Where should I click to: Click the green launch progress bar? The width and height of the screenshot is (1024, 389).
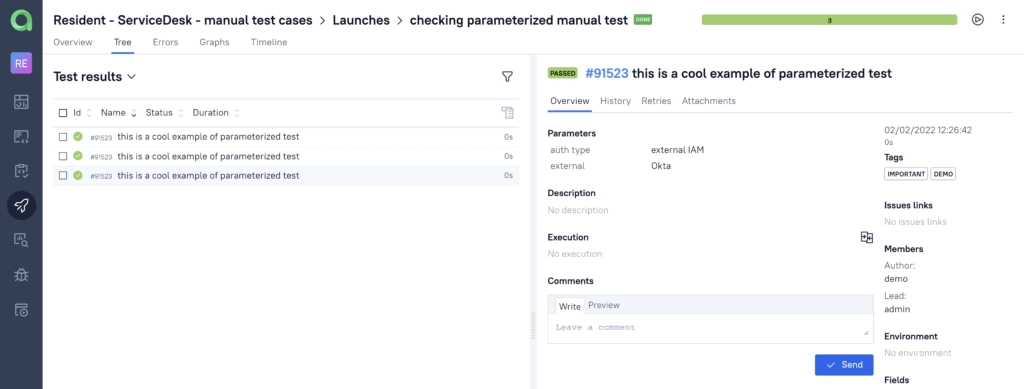(x=829, y=20)
